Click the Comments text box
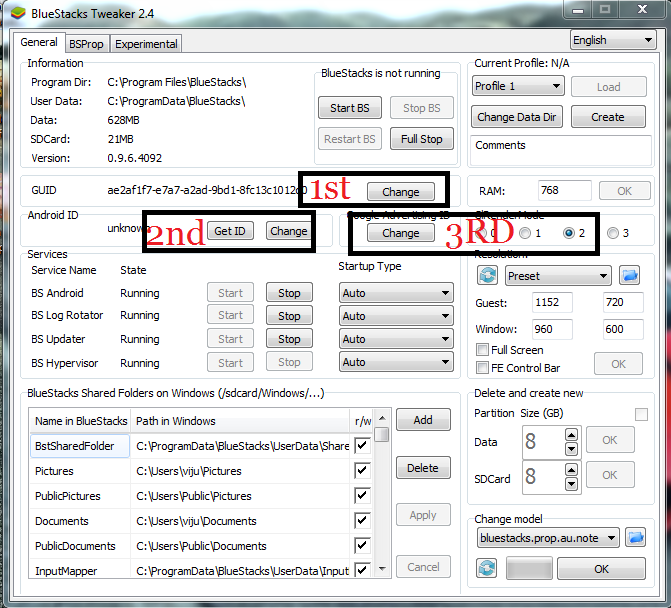This screenshot has height=608, width=671. pyautogui.click(x=561, y=150)
